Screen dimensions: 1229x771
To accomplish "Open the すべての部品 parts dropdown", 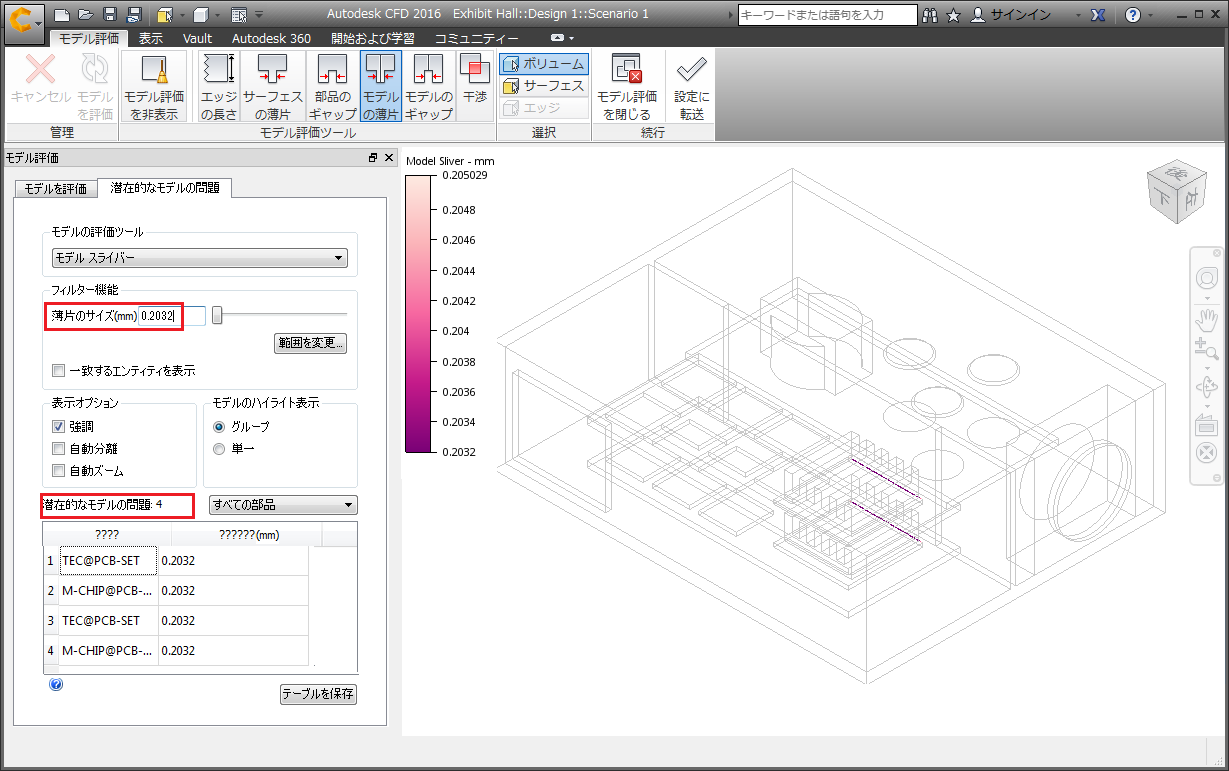I will tap(283, 505).
